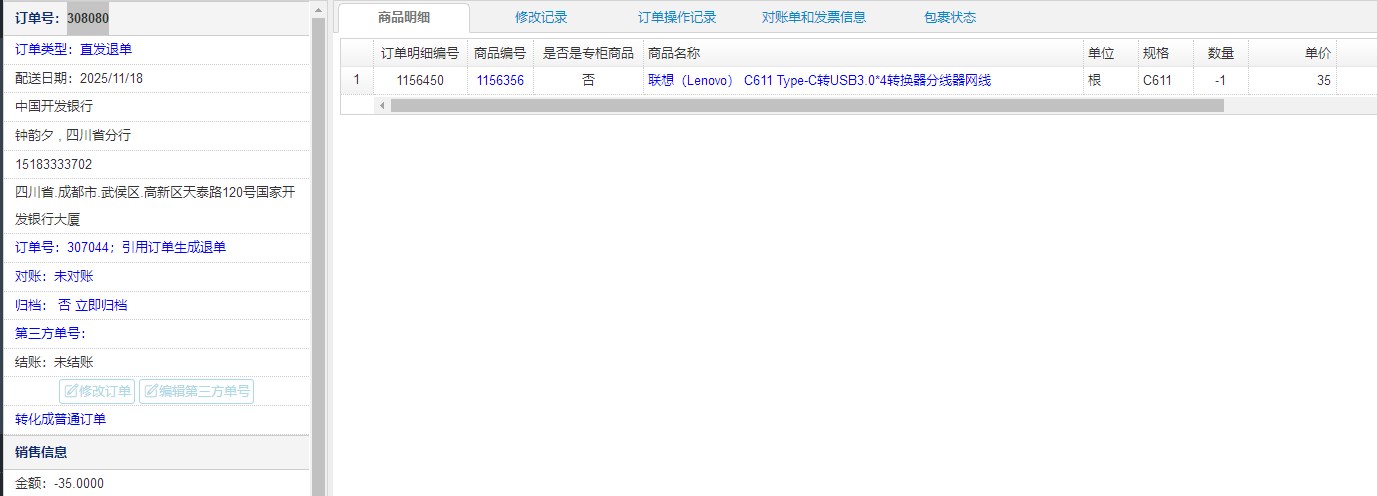Click the 订单类型：直发退单 link
Viewport: 1377px width, 496px height.
coord(73,49)
